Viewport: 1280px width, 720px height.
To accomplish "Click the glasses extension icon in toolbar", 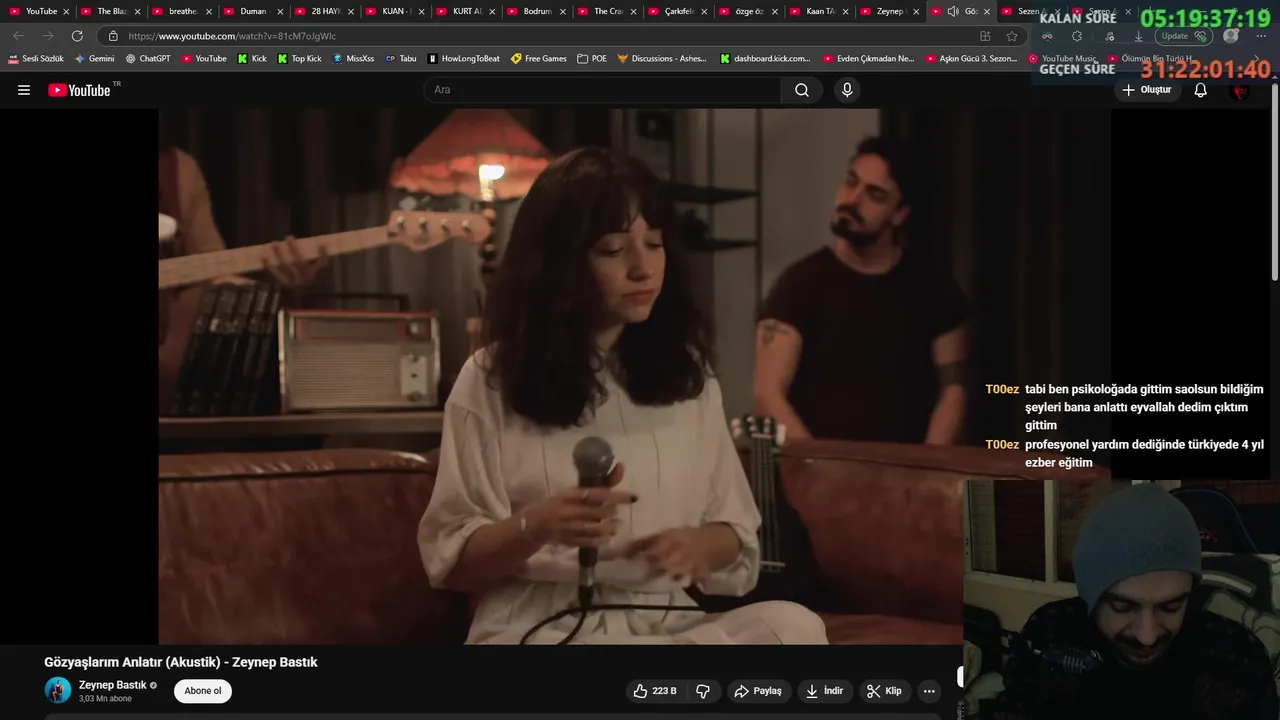I will pyautogui.click(x=1047, y=36).
